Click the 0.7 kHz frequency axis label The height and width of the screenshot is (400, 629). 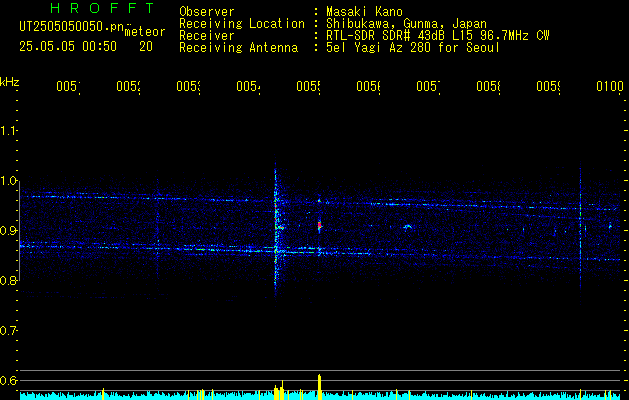point(8,331)
